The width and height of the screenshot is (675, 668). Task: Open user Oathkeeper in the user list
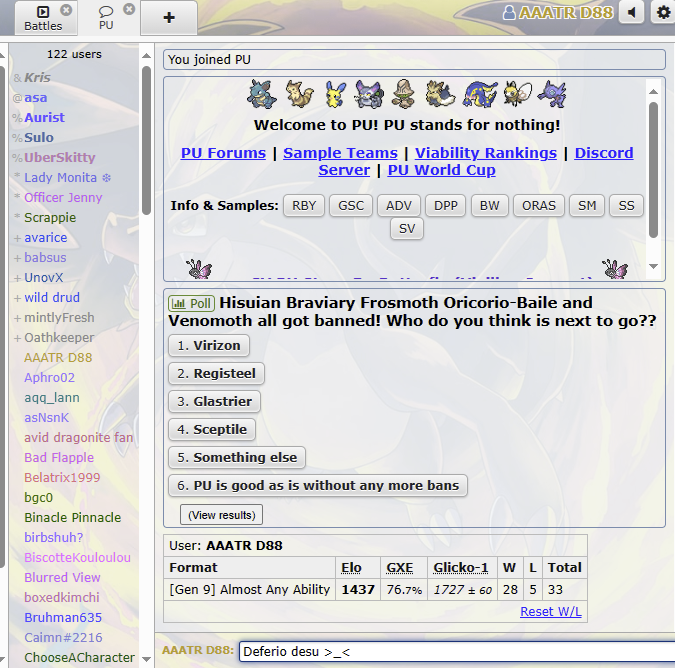click(59, 338)
